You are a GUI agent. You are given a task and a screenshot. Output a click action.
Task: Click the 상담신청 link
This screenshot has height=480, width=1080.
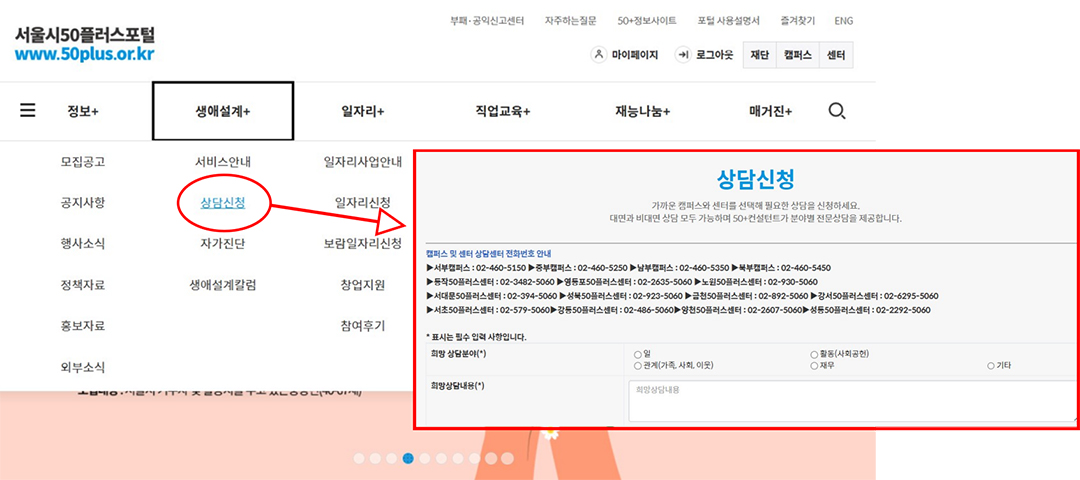click(x=223, y=203)
